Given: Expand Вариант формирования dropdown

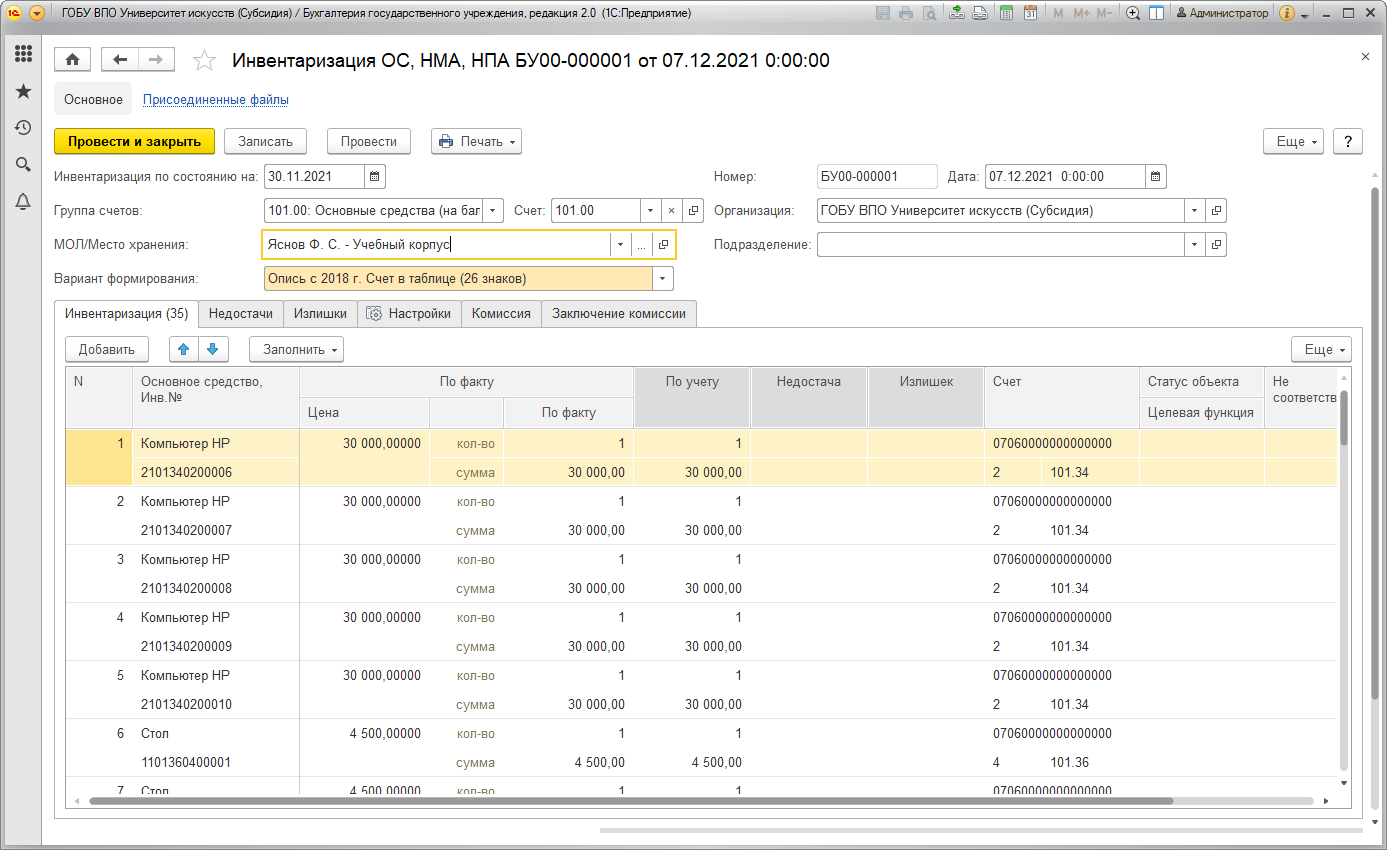Looking at the screenshot, I should click(663, 279).
